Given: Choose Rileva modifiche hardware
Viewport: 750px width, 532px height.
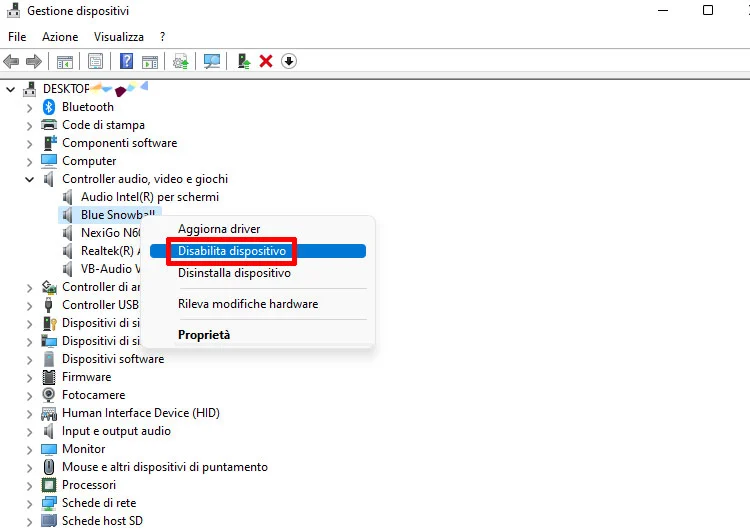Looking at the screenshot, I should click(248, 304).
